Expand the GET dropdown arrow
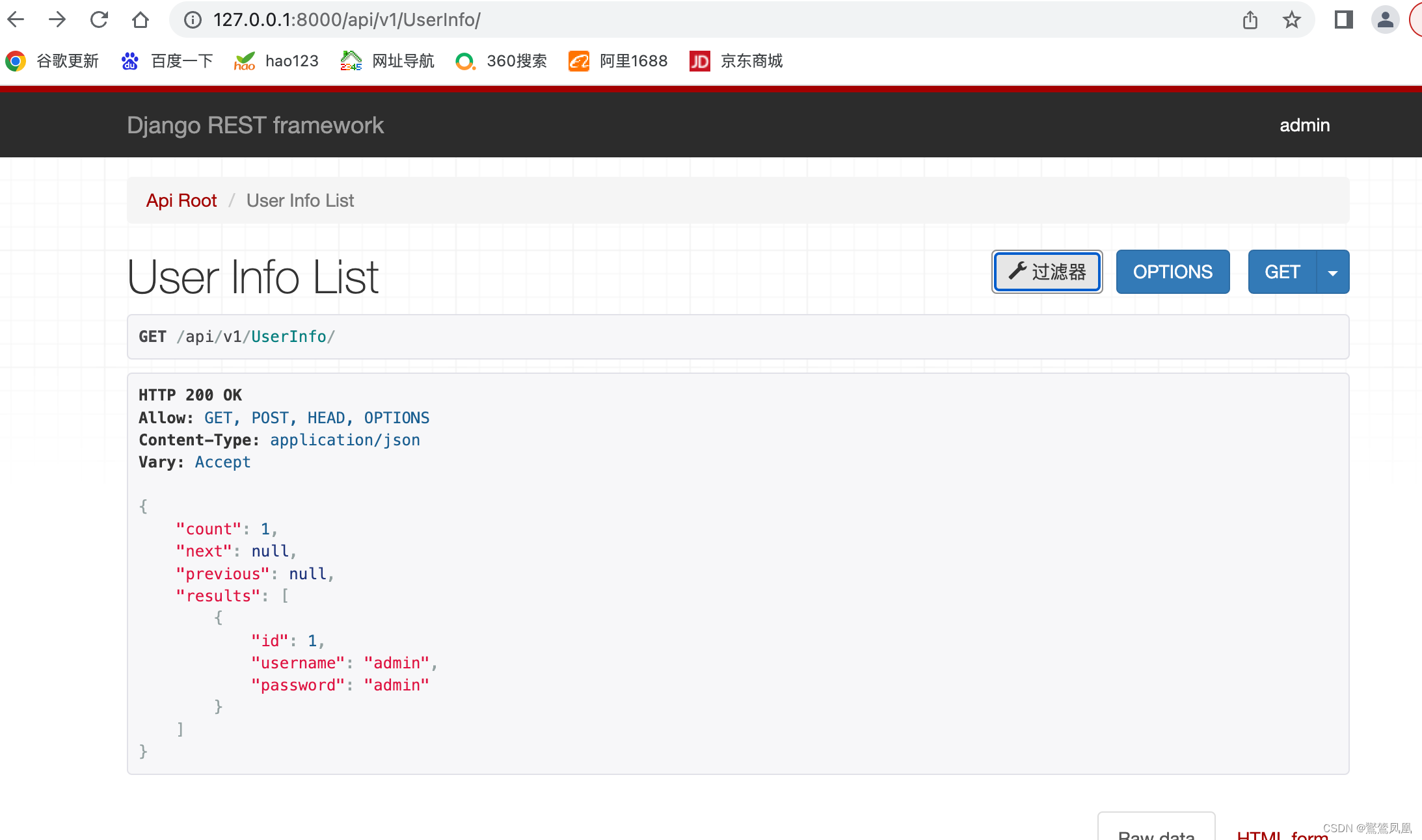The width and height of the screenshot is (1422, 840). coord(1335,272)
